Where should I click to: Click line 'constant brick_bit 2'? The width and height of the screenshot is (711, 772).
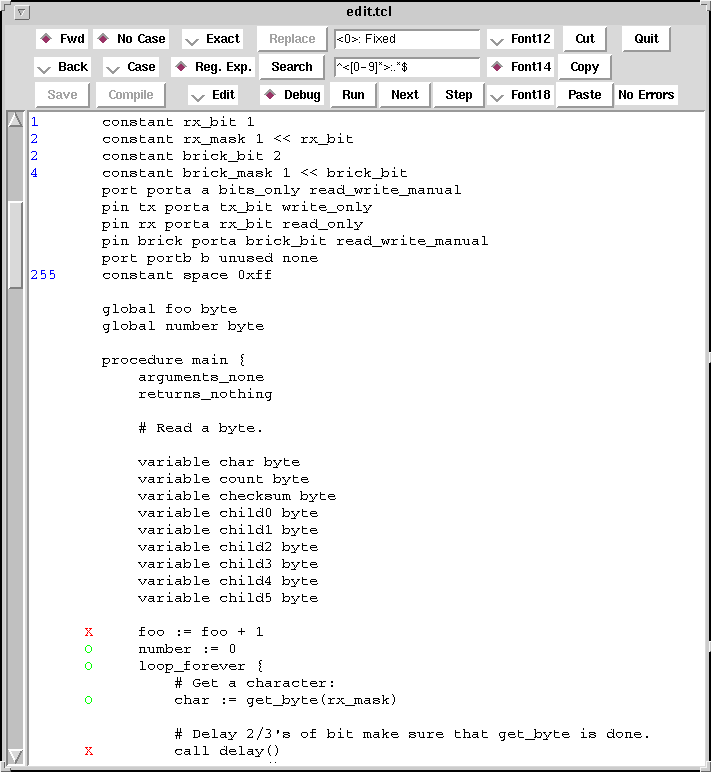[192, 157]
